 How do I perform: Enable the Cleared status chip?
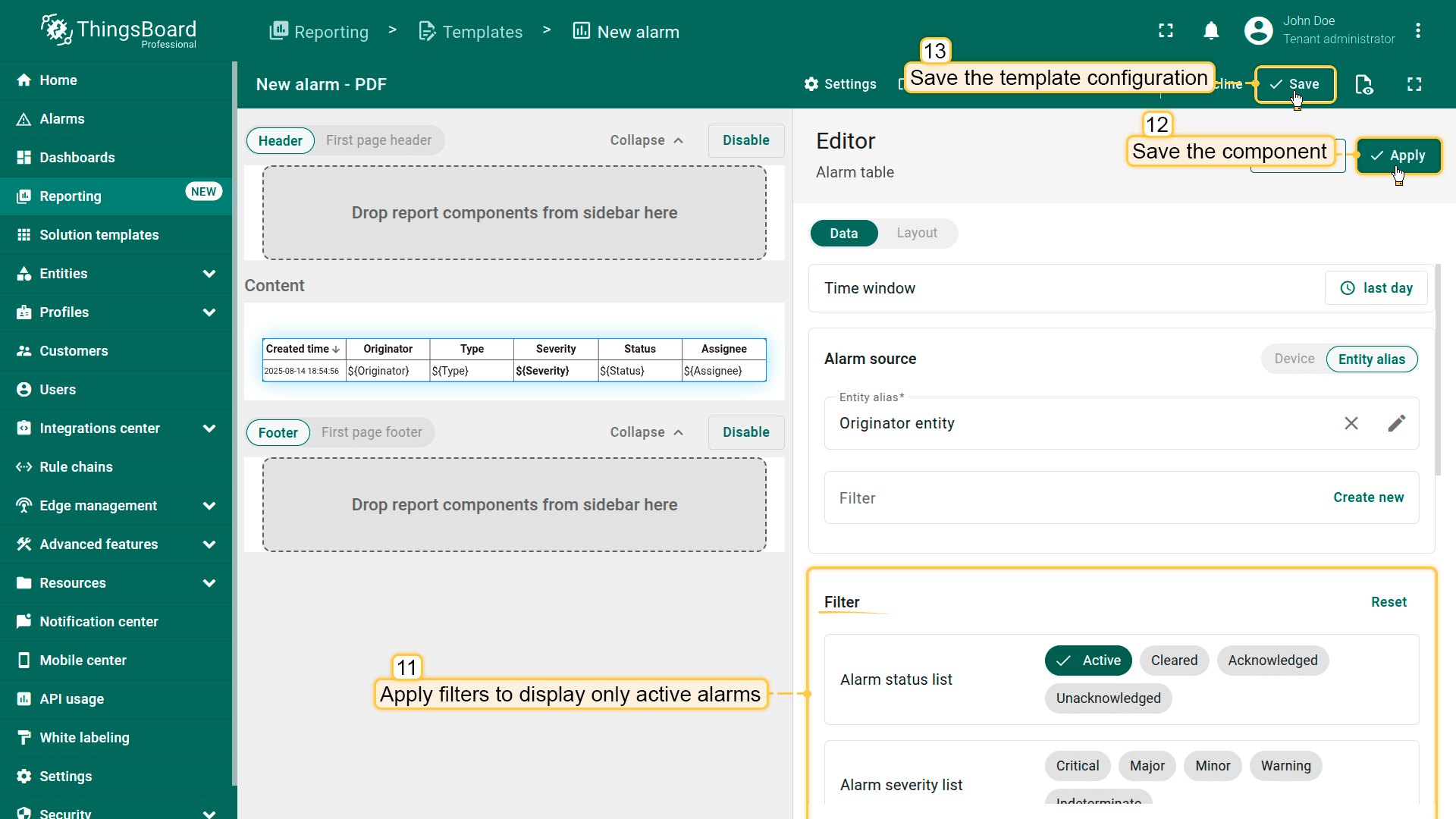point(1173,661)
